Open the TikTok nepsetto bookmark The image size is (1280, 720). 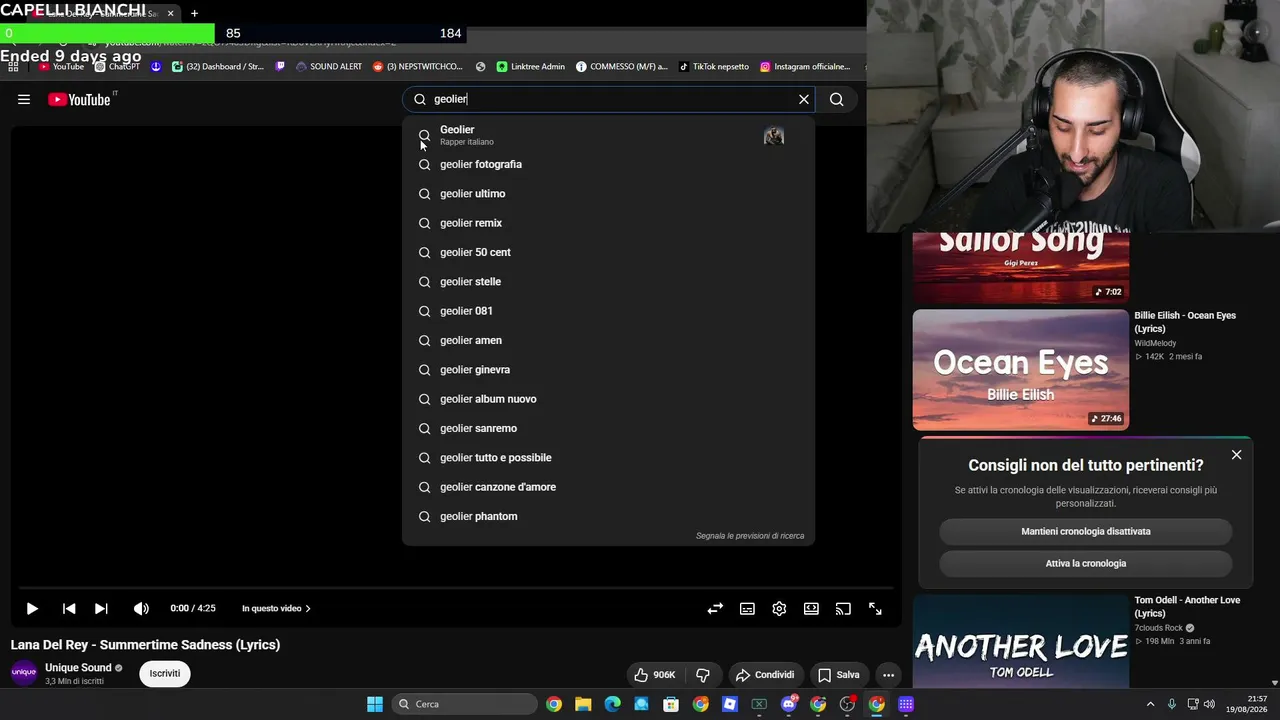714,67
